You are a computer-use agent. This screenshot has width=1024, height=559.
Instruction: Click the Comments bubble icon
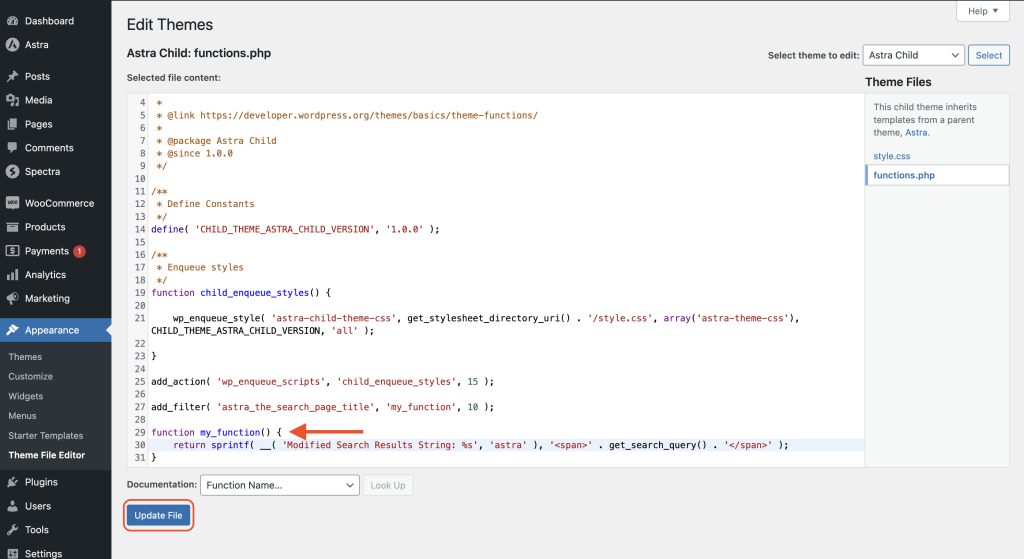click(x=12, y=148)
